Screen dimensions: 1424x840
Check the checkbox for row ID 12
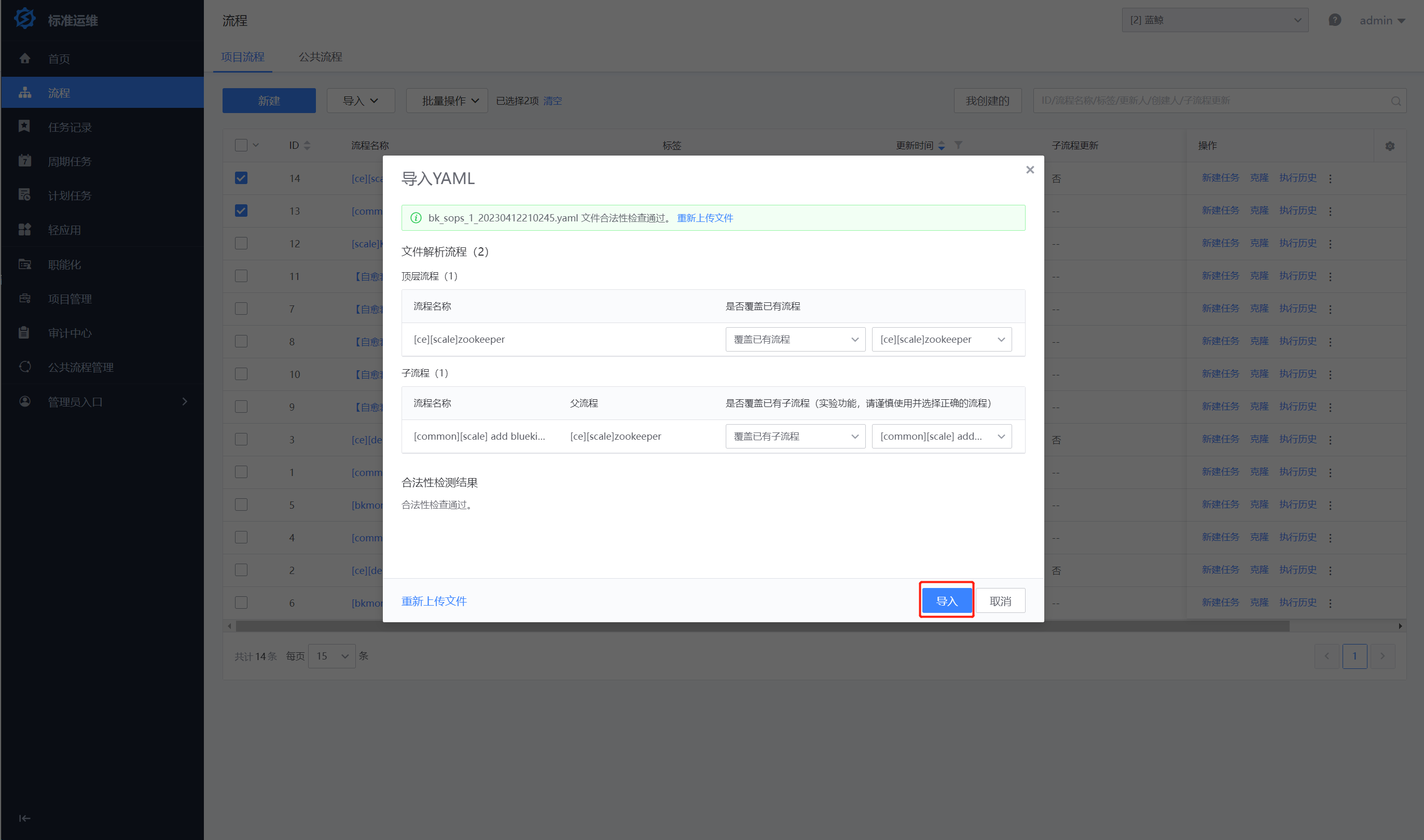click(x=241, y=243)
